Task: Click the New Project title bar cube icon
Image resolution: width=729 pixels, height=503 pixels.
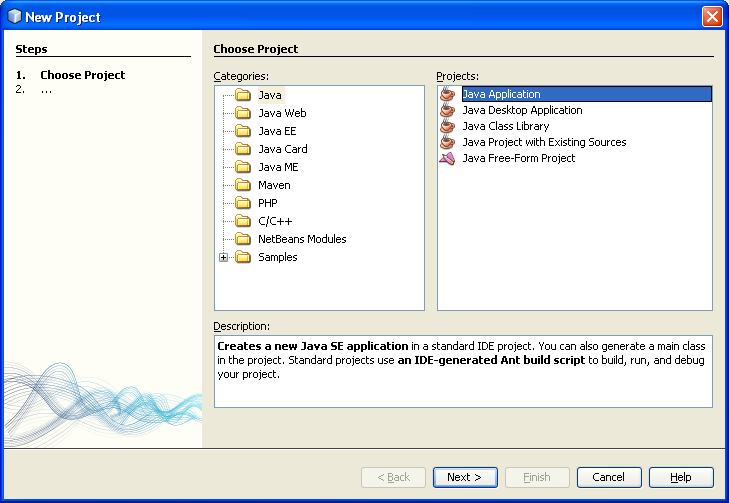Action: click(x=14, y=16)
